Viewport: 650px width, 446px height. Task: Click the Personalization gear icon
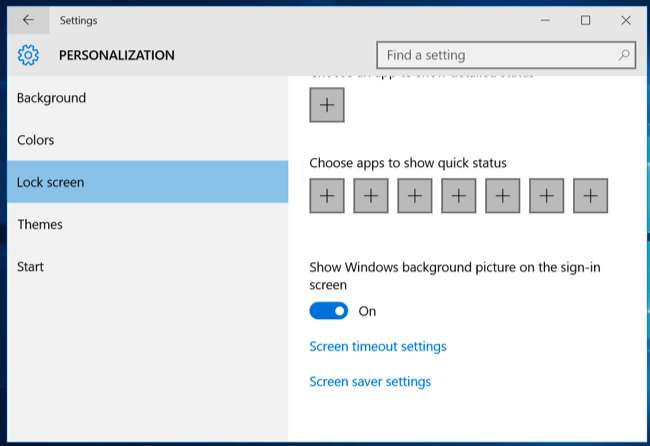29,56
